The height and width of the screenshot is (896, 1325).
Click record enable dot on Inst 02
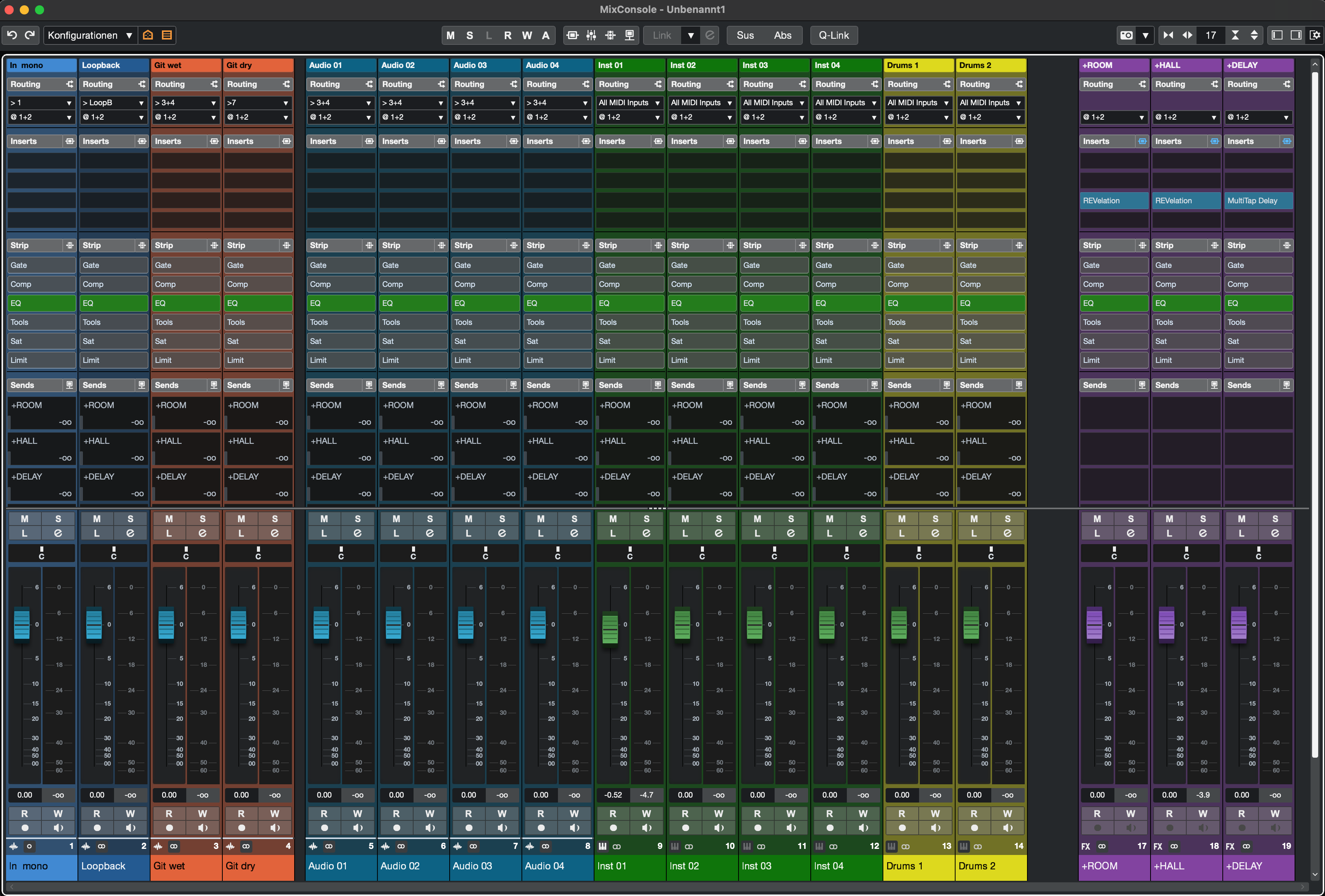click(685, 828)
